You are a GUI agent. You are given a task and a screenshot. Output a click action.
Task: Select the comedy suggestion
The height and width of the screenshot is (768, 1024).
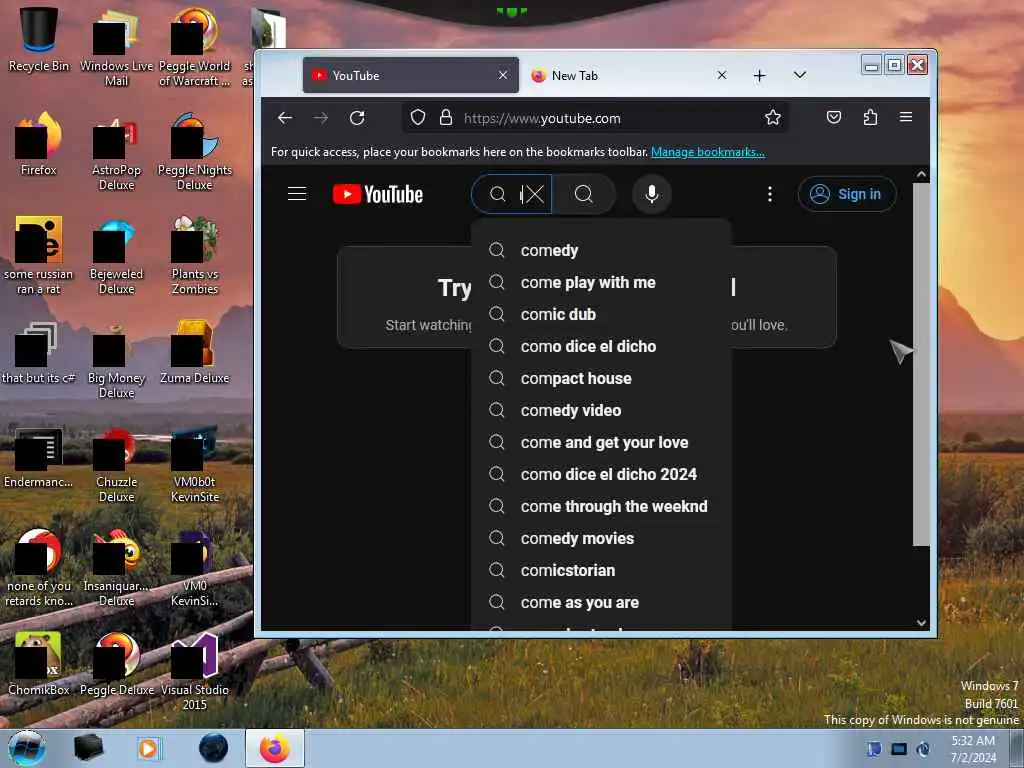(601, 251)
